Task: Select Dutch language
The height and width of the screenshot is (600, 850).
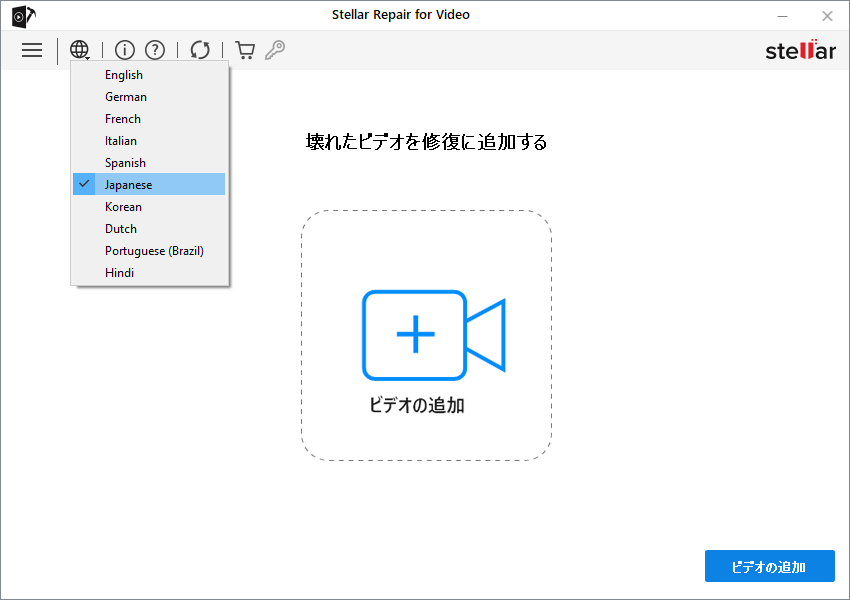Action: (149, 229)
